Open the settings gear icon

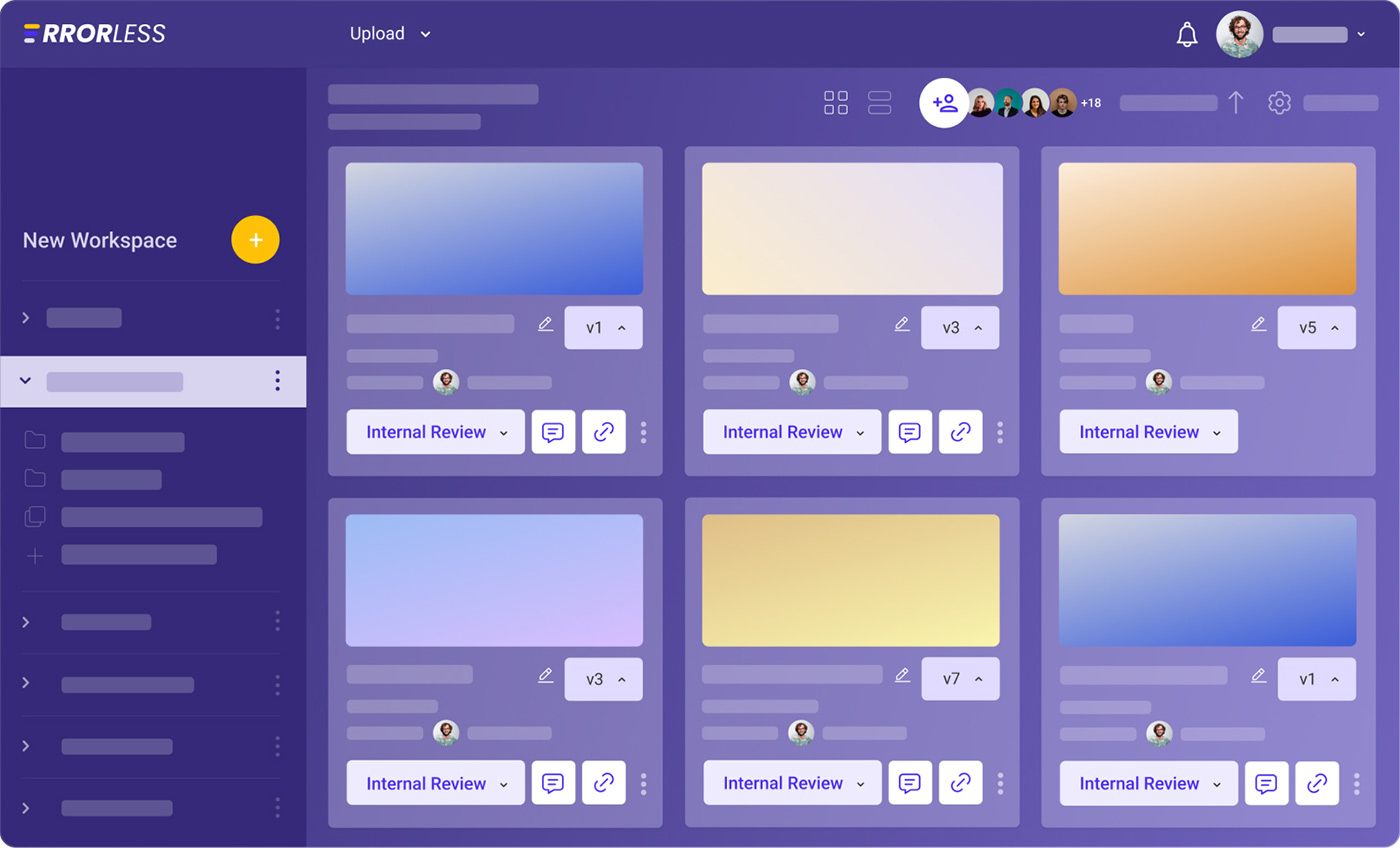1279,103
